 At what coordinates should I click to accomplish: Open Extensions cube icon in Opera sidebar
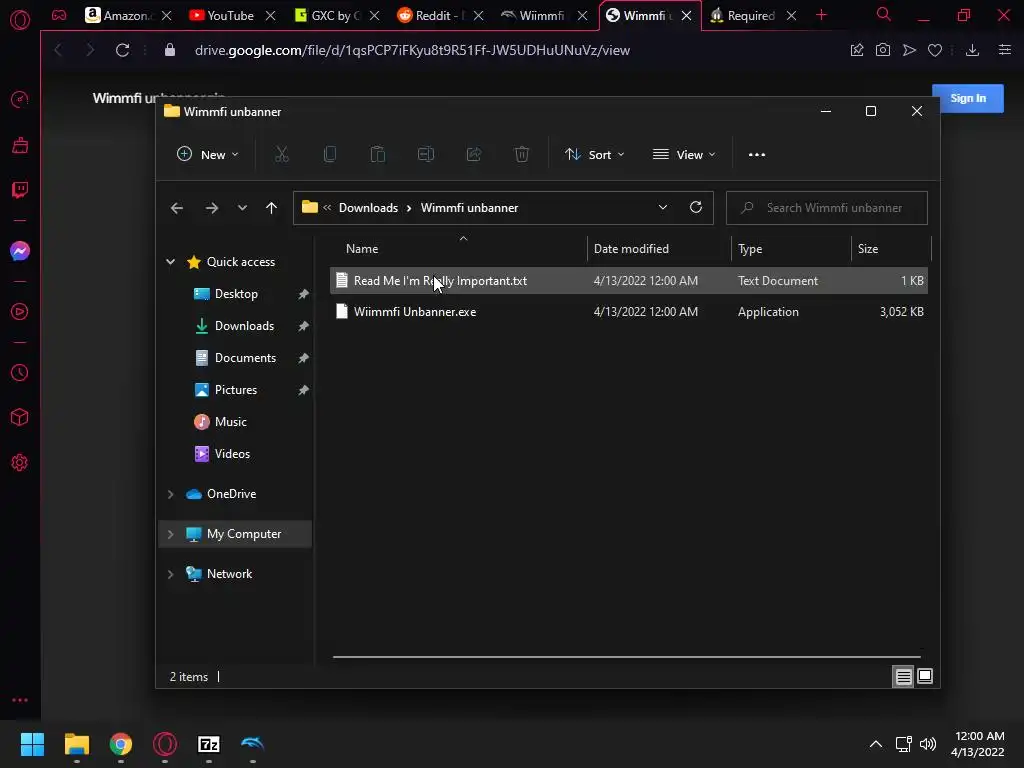[x=20, y=417]
